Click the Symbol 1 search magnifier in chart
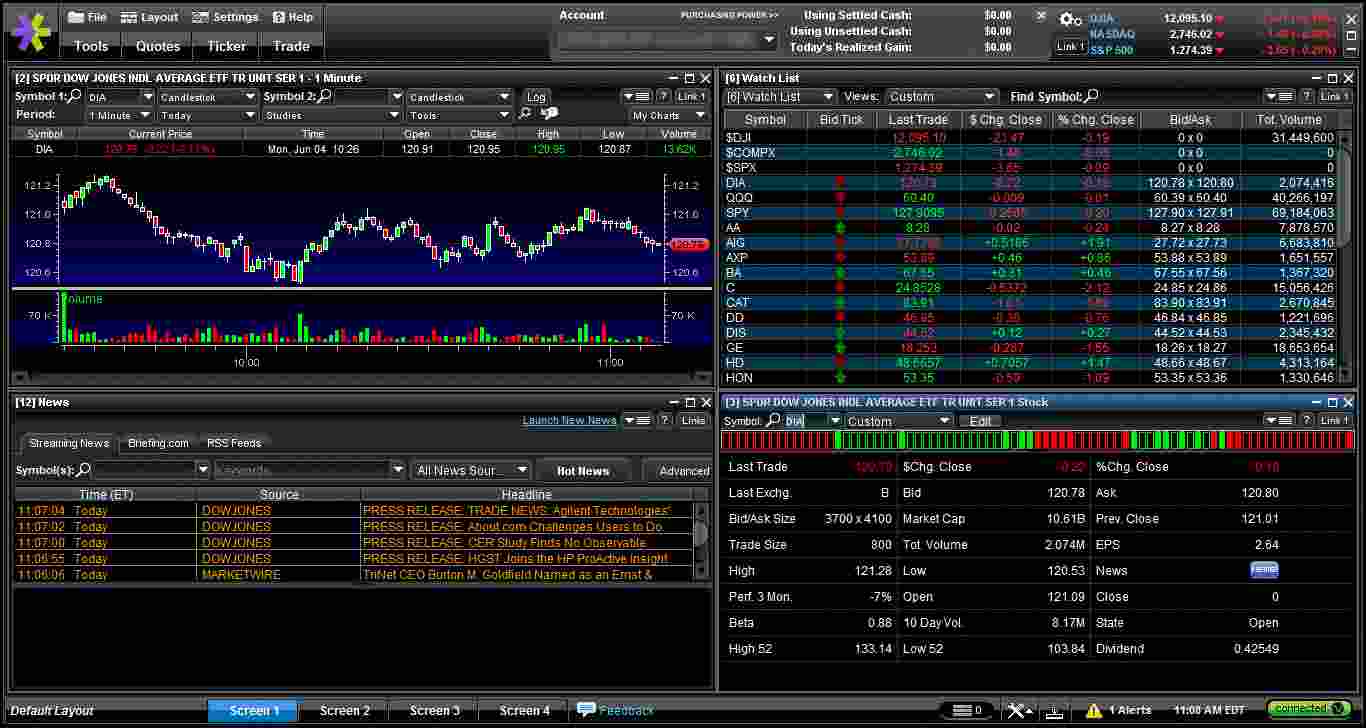This screenshot has width=1366, height=728. coord(75,97)
